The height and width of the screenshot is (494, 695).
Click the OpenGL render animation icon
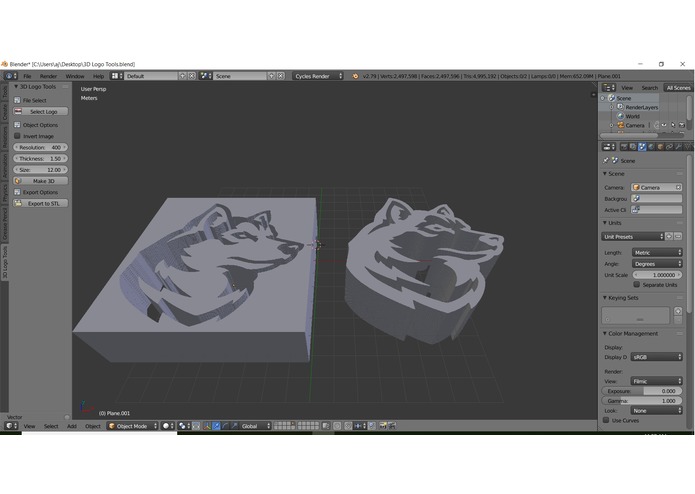392,426
